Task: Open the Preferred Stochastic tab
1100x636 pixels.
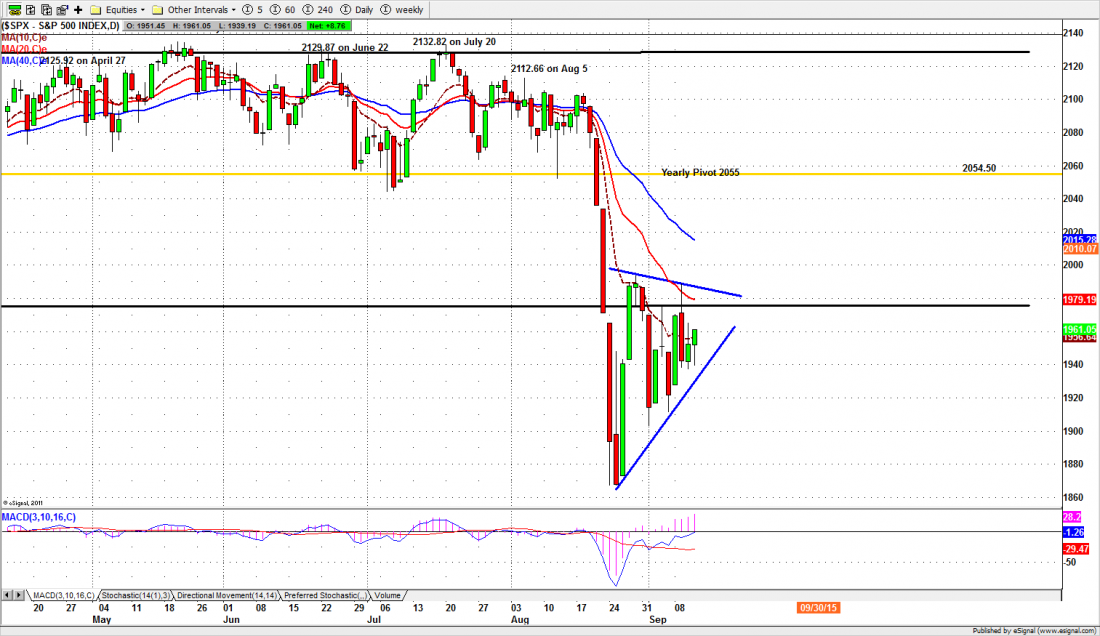Action: pos(327,595)
